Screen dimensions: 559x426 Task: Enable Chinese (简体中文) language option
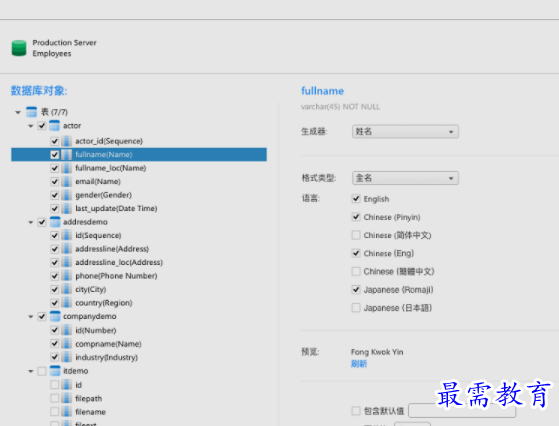[356, 235]
